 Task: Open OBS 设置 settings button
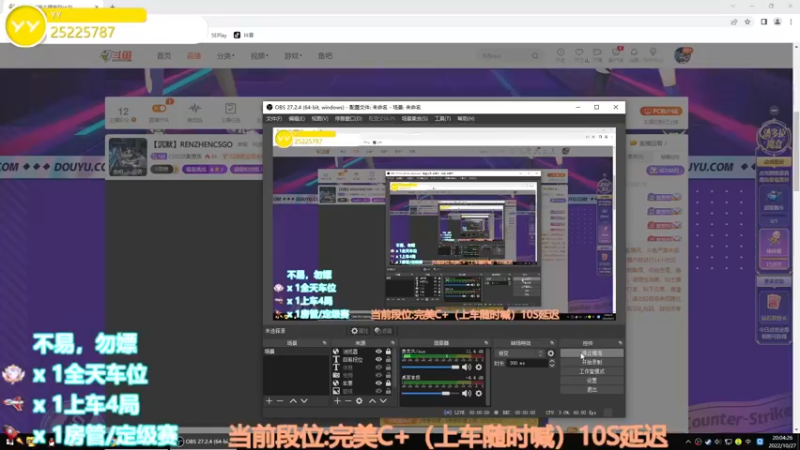(592, 381)
